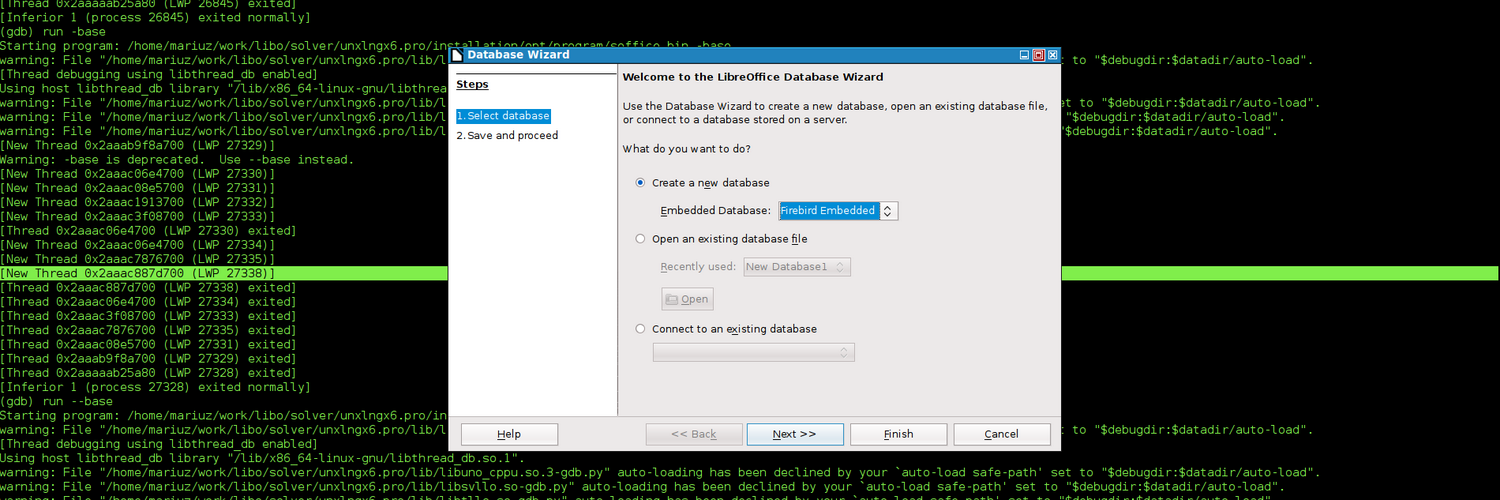Close the Database Wizard window

click(1053, 55)
